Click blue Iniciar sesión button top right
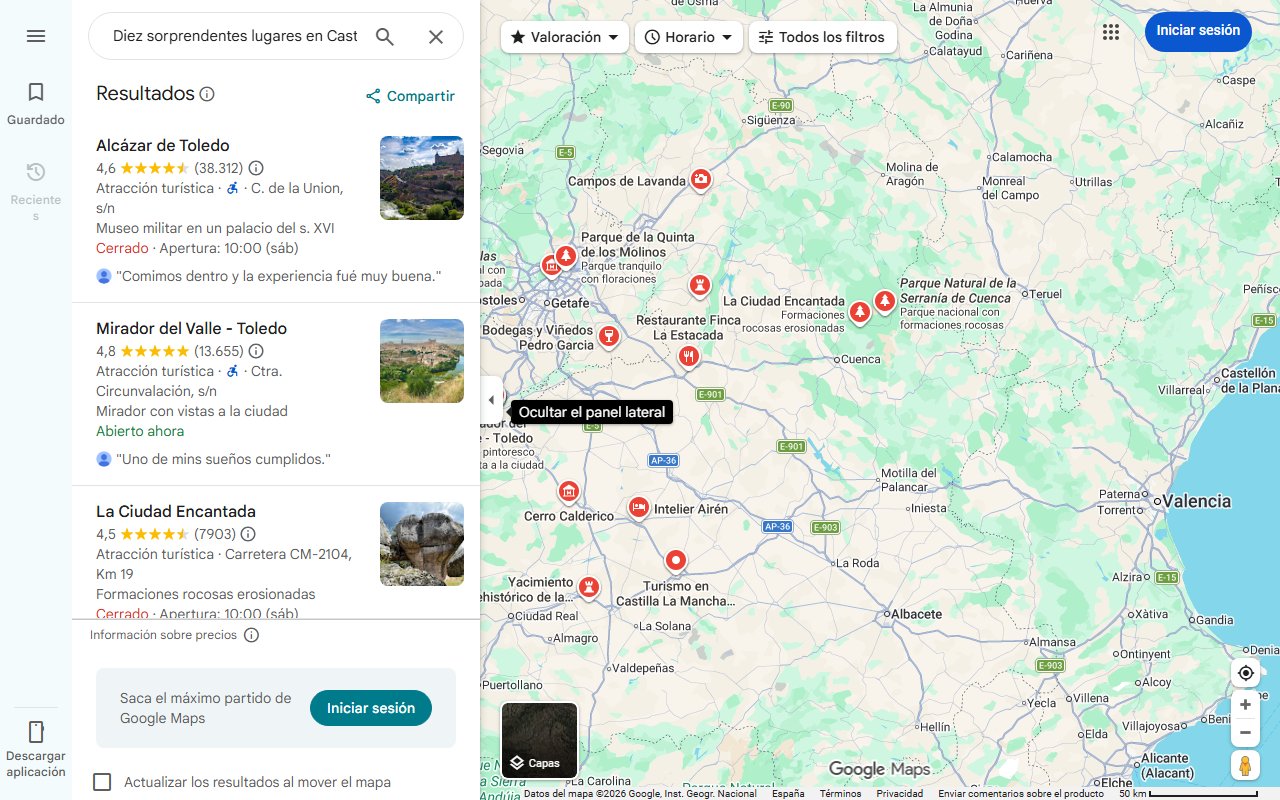Screen dimensions: 1280x800 click(1198, 31)
